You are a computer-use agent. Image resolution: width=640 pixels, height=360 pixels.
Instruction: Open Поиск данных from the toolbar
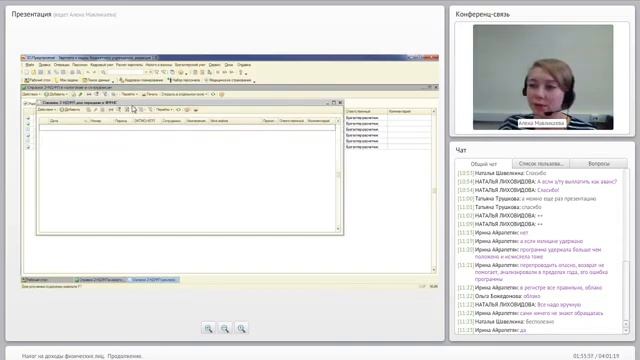click(x=96, y=80)
